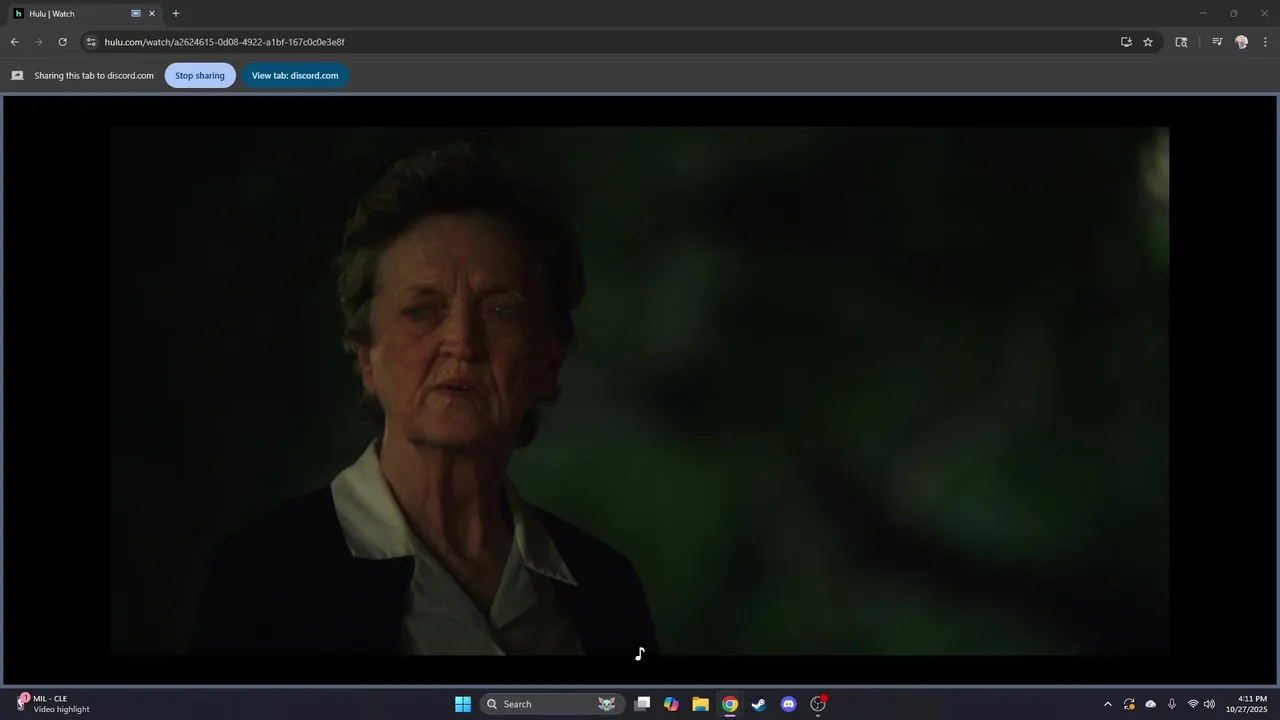1280x720 pixels.
Task: Open OneDrive cloud tray icon
Action: (x=1150, y=704)
